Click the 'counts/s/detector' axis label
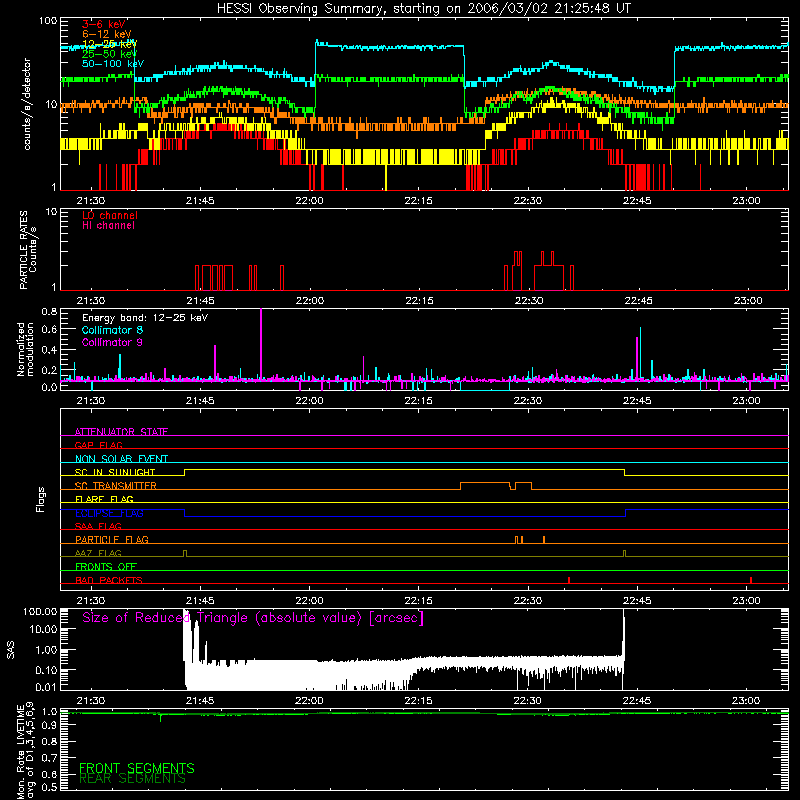 click(x=27, y=104)
